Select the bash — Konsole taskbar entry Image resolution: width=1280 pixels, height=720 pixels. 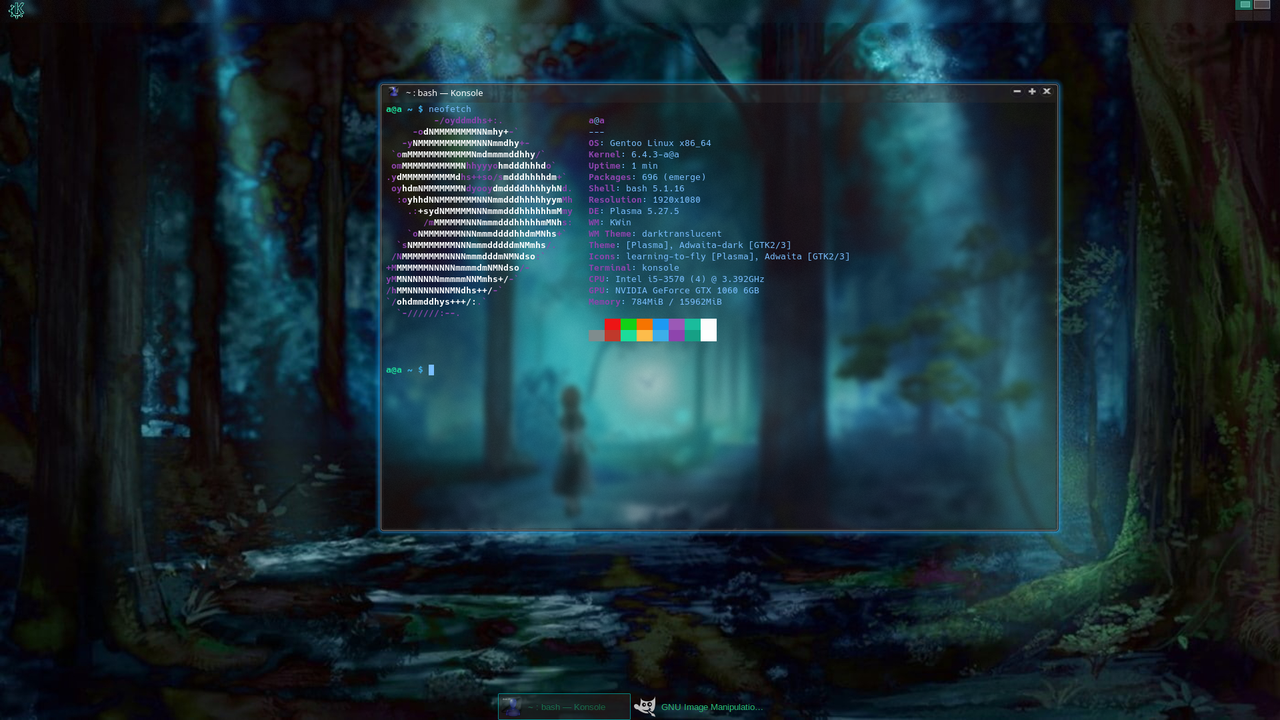(564, 707)
